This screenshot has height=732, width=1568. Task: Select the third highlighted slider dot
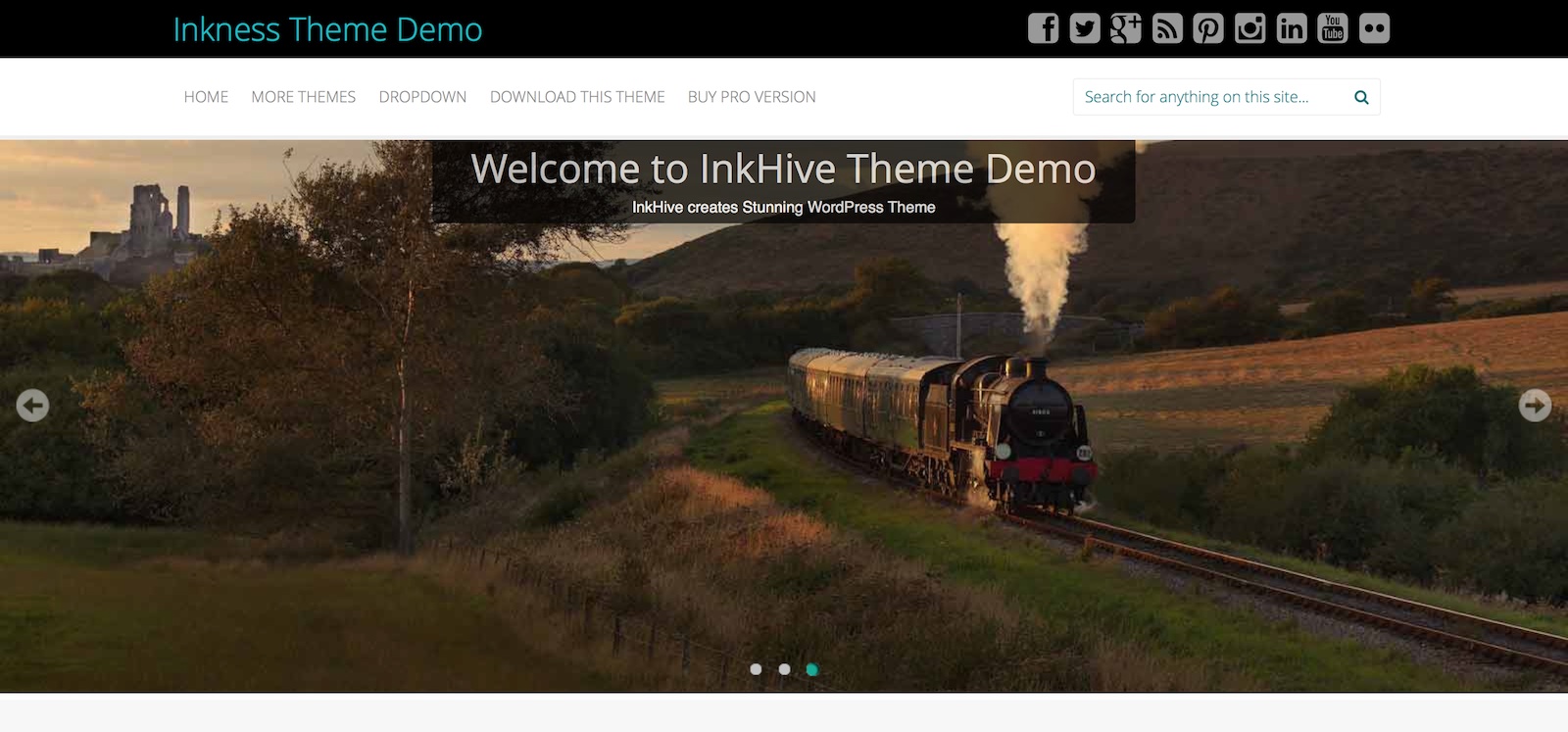tap(811, 669)
